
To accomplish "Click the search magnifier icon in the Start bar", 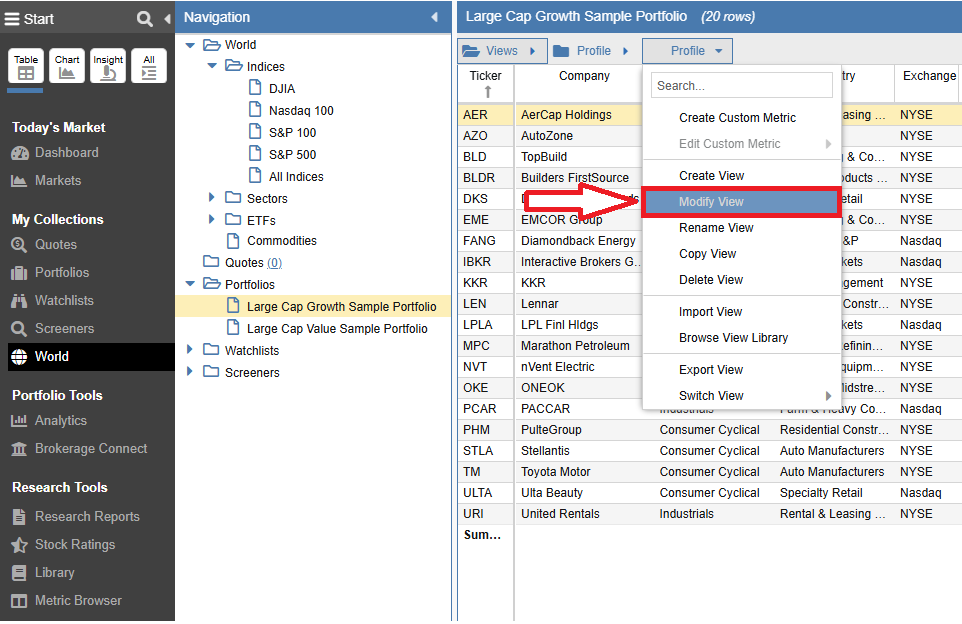I will click(144, 19).
